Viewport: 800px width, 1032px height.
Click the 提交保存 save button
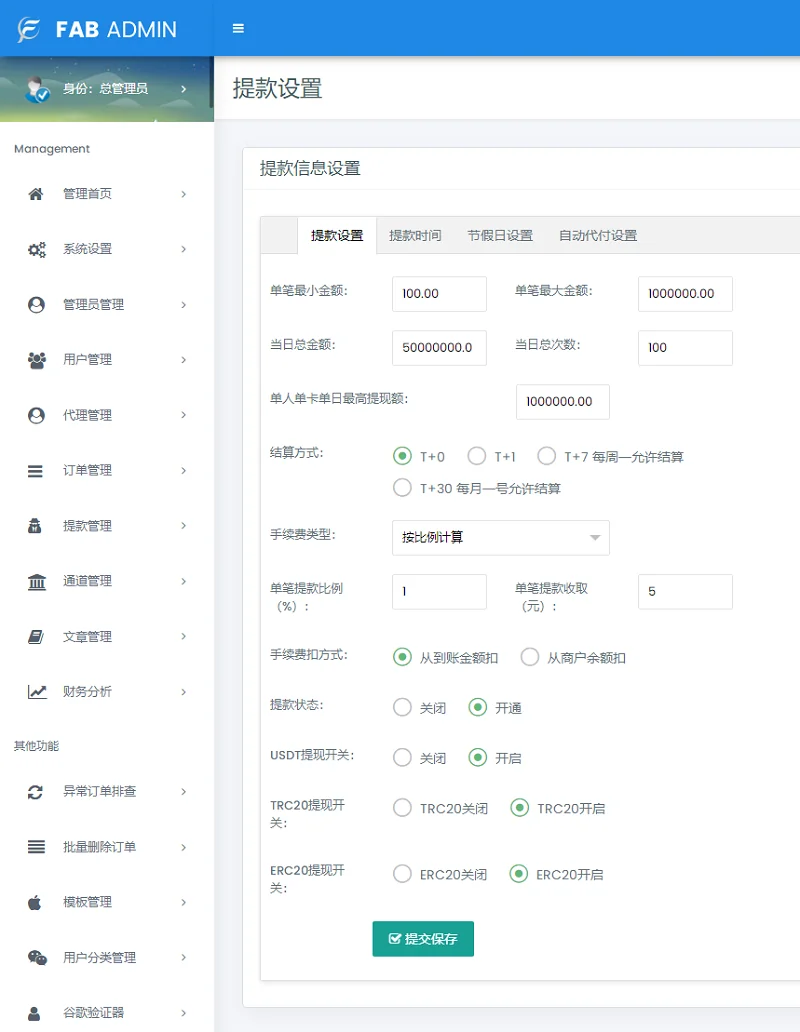coord(423,939)
